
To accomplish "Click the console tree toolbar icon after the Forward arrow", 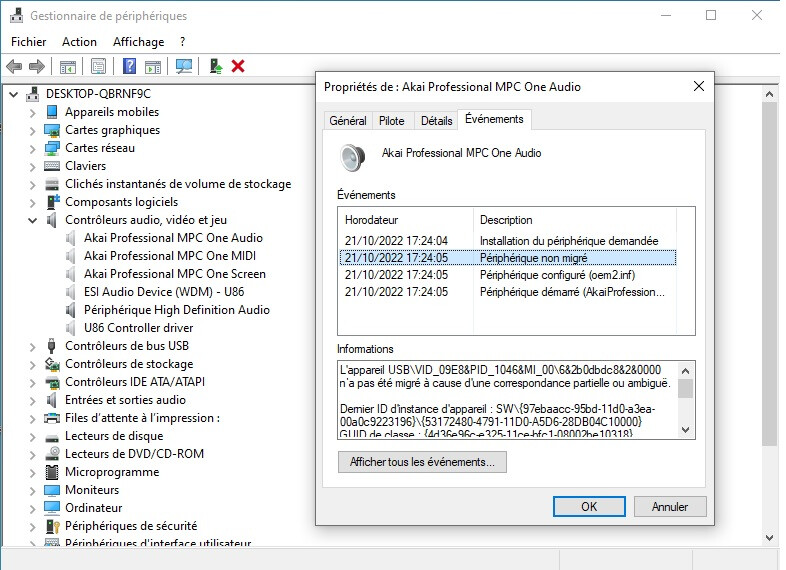I will (x=68, y=66).
